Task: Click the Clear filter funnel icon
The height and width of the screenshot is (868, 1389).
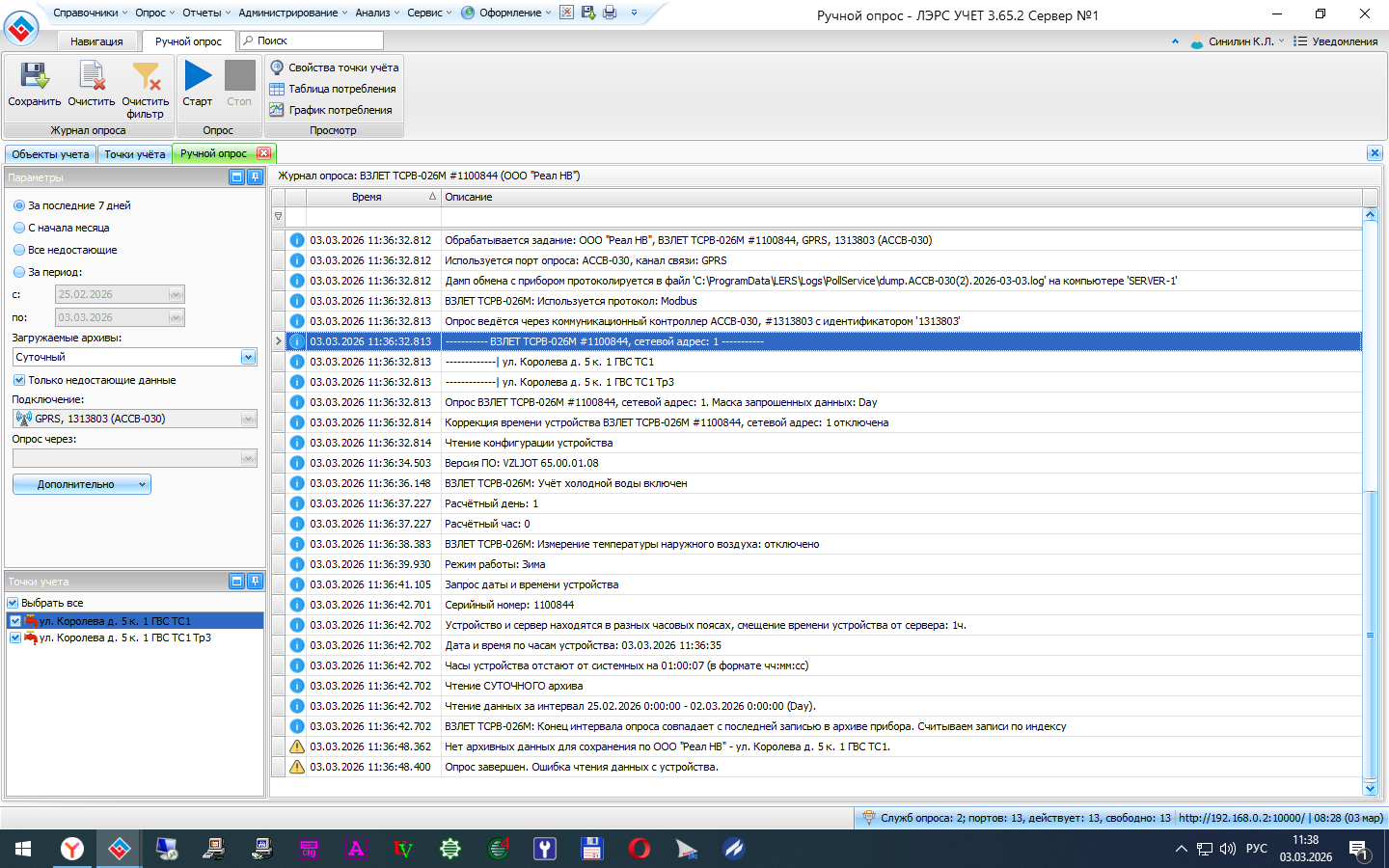Action: (x=146, y=77)
